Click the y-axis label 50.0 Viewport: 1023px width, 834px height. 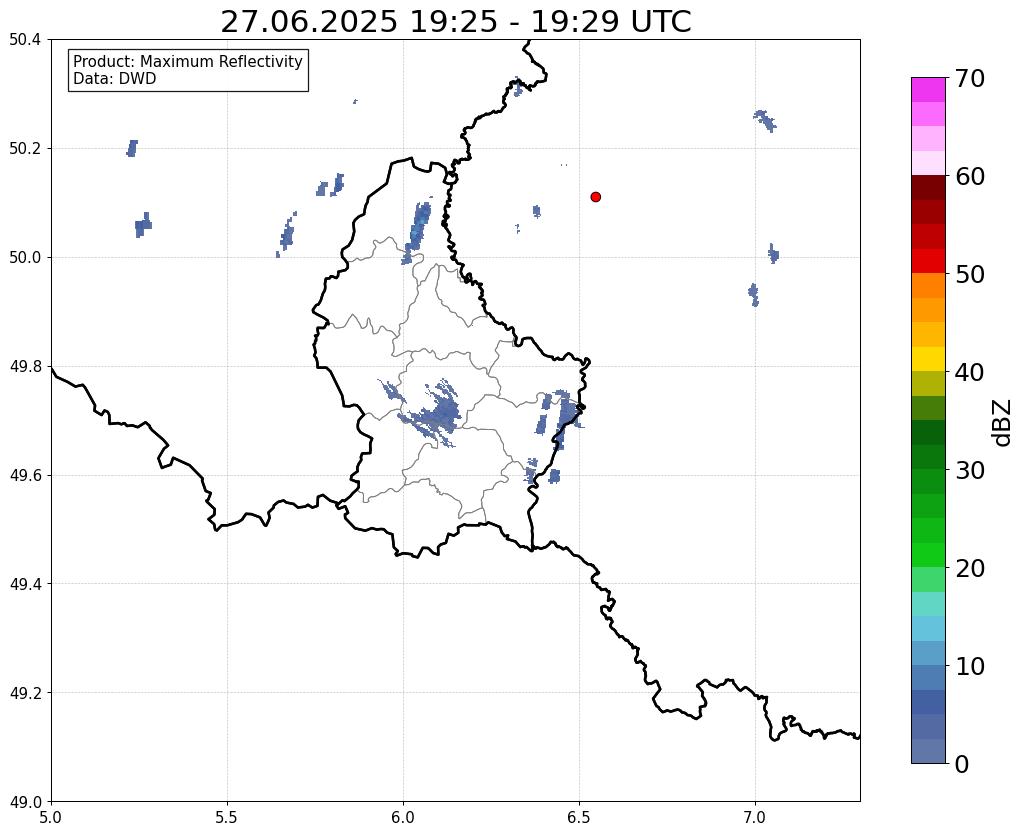tap(25, 258)
